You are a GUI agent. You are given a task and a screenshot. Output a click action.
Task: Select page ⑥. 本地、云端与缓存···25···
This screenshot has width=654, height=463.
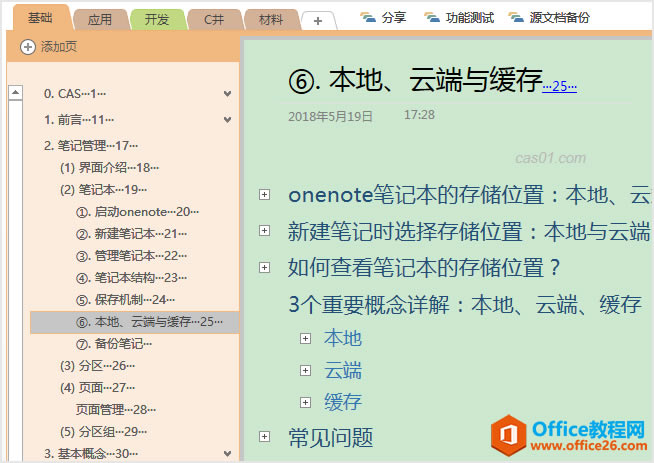(135, 322)
